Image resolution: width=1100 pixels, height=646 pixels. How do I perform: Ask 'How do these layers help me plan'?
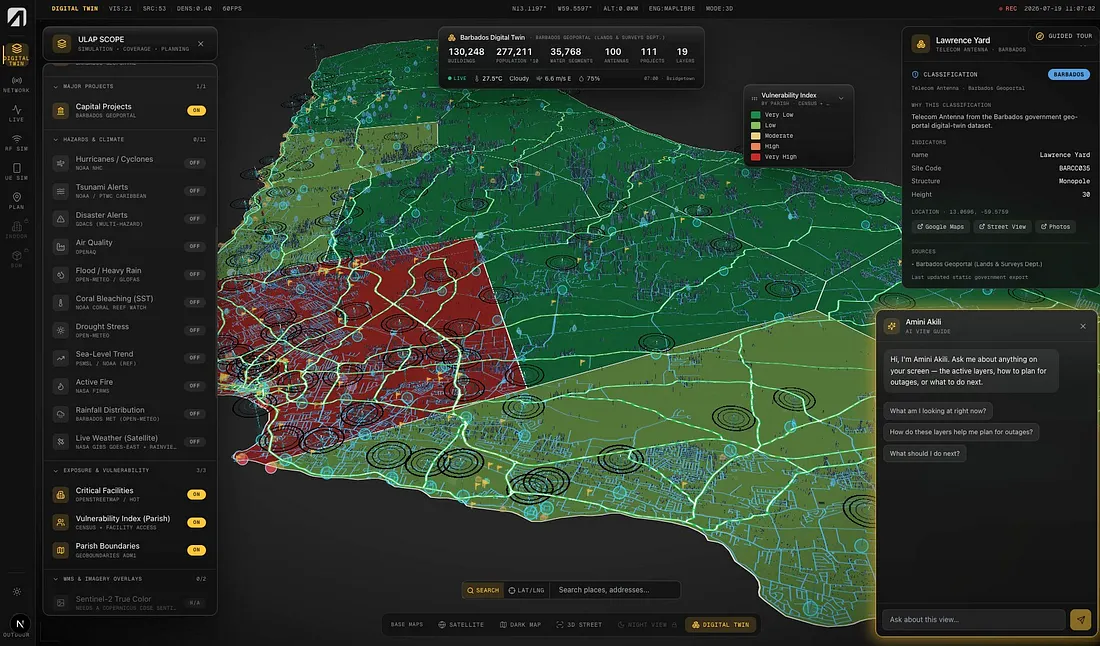[961, 432]
